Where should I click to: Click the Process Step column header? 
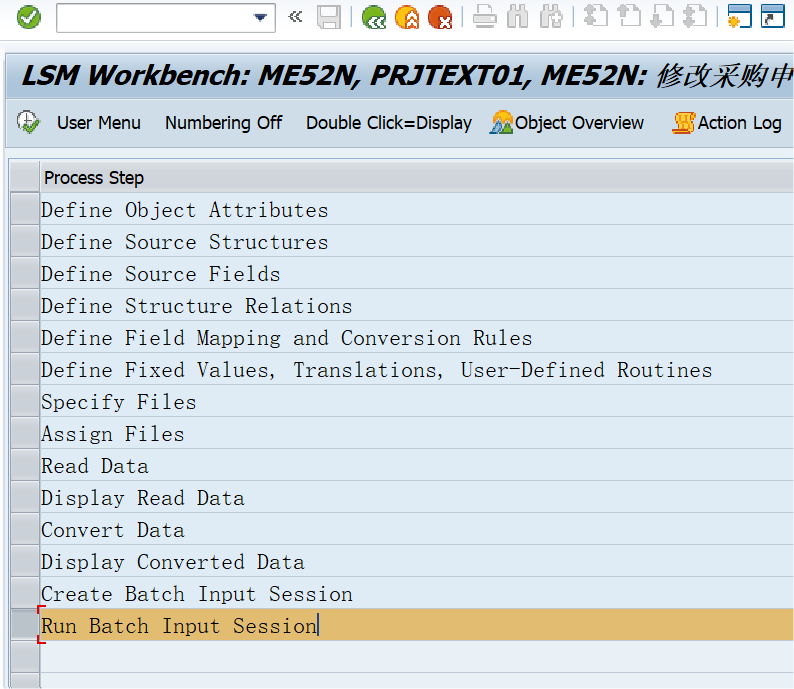click(x=416, y=178)
